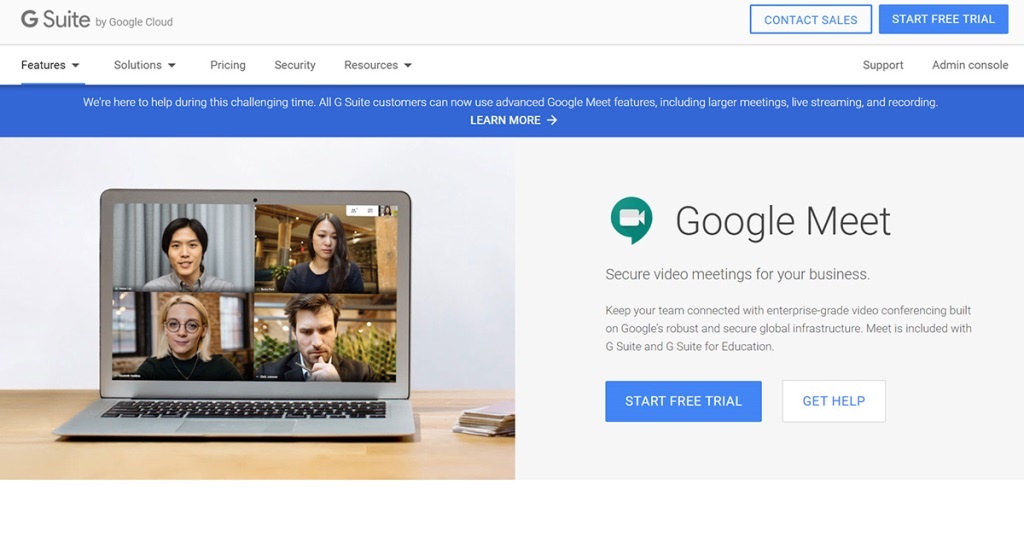This screenshot has height=538, width=1024.
Task: Click the CONTACT SALES button
Action: pos(810,20)
